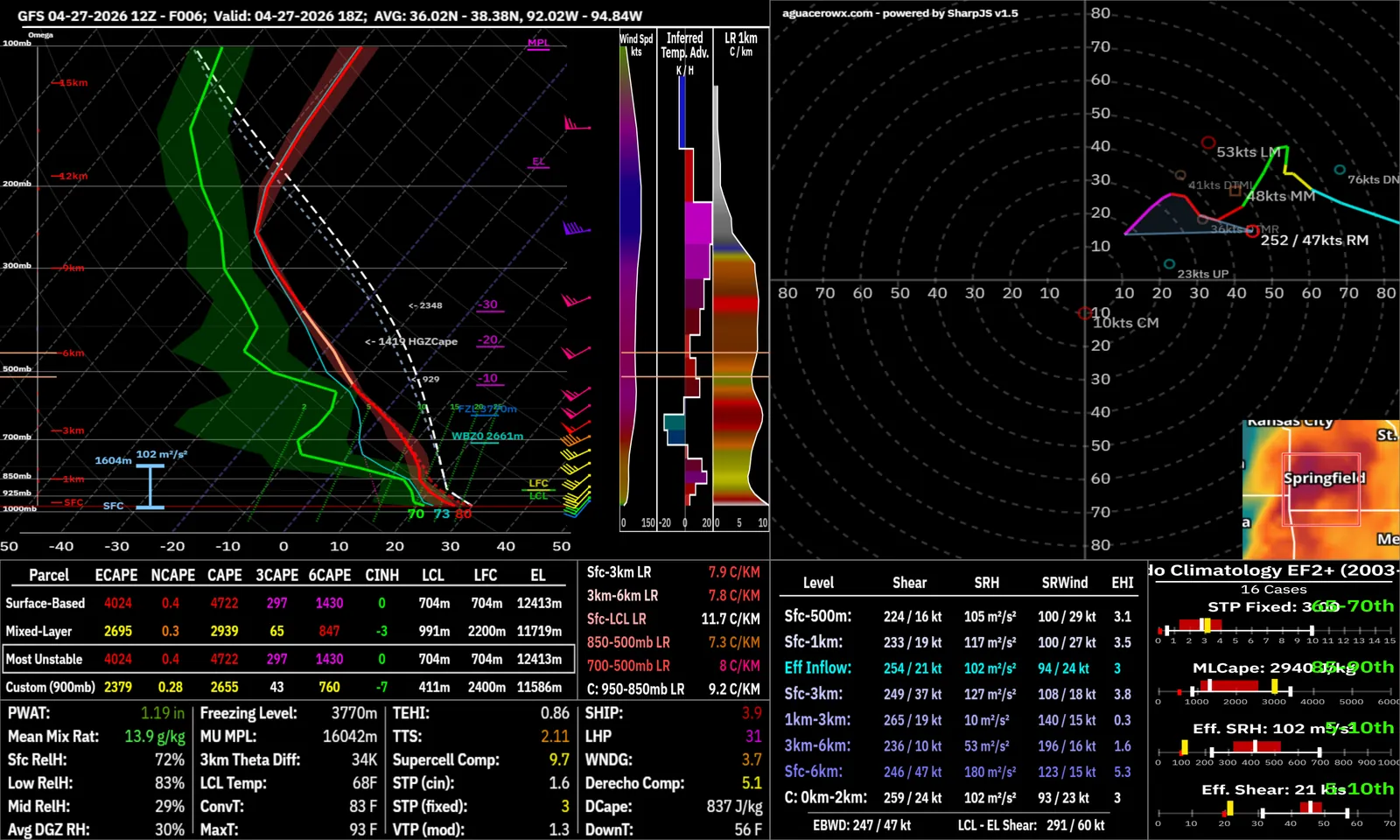The width and height of the screenshot is (1400, 840).
Task: Click the NCAPE column header
Action: (x=172, y=575)
